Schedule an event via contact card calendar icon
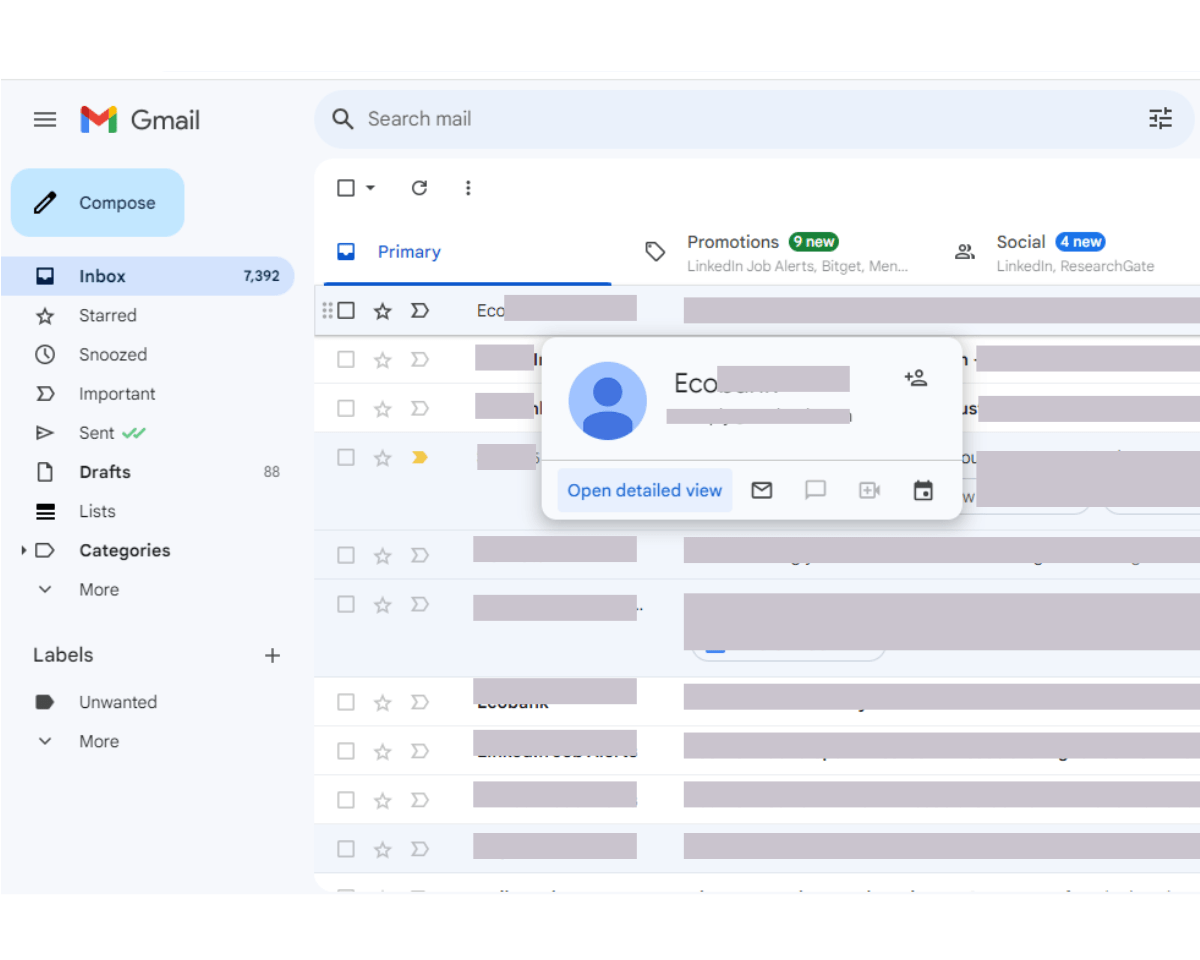 pyautogui.click(x=923, y=490)
